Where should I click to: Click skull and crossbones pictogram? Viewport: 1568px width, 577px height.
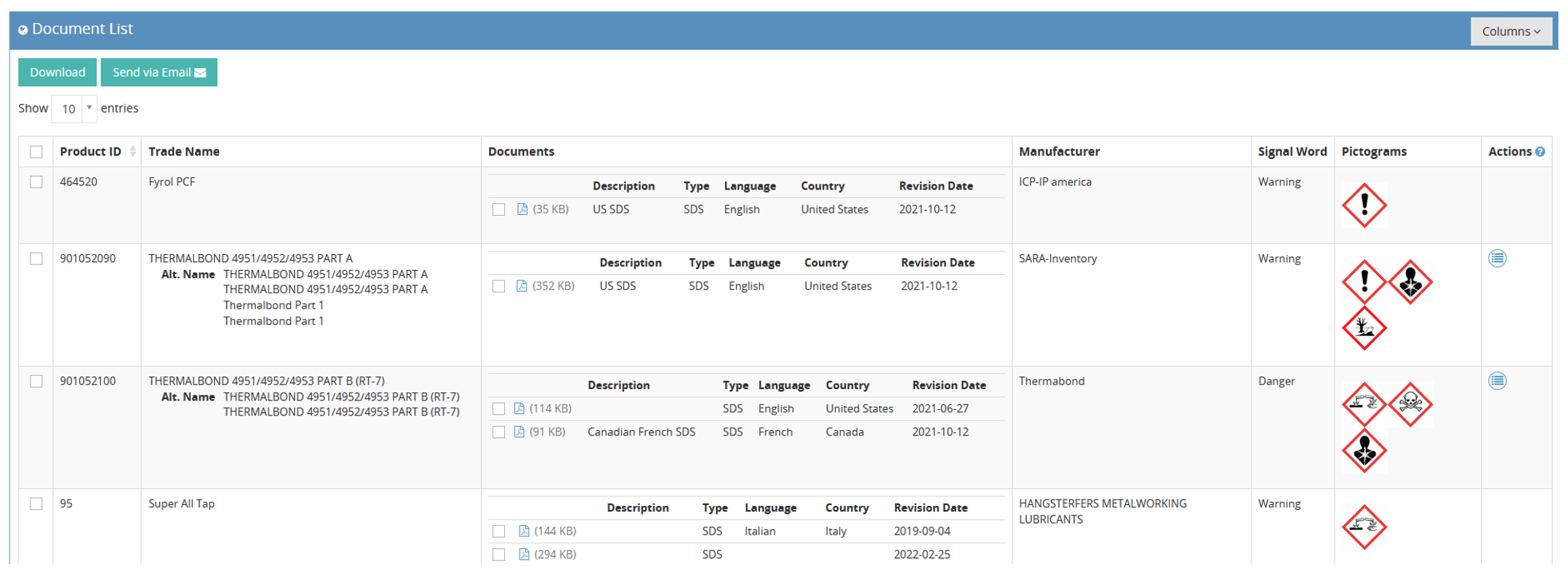tap(1411, 404)
